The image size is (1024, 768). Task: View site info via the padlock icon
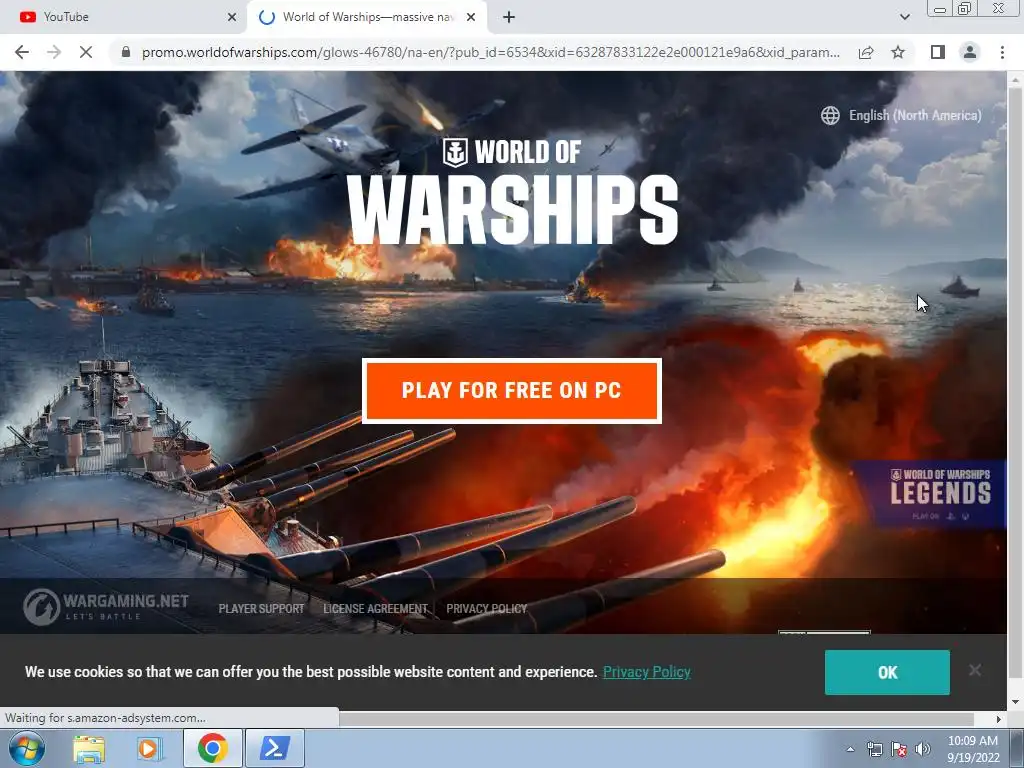coord(126,52)
